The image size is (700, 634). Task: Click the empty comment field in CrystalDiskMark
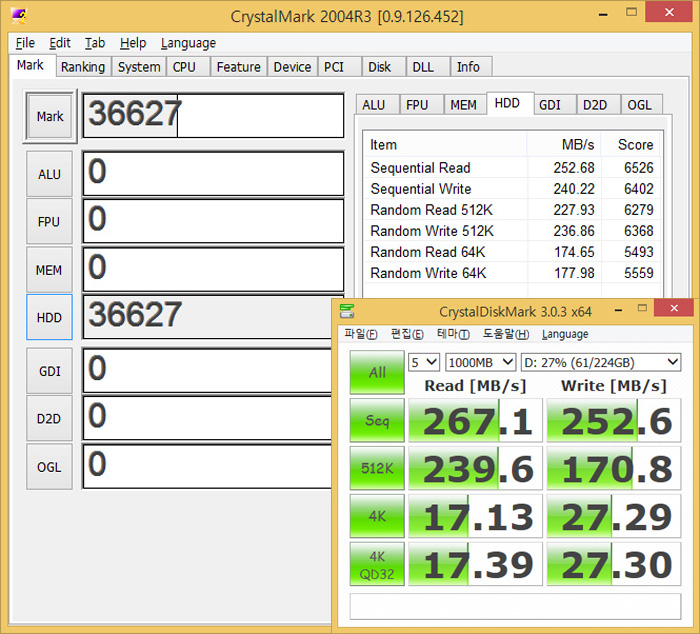tap(515, 606)
